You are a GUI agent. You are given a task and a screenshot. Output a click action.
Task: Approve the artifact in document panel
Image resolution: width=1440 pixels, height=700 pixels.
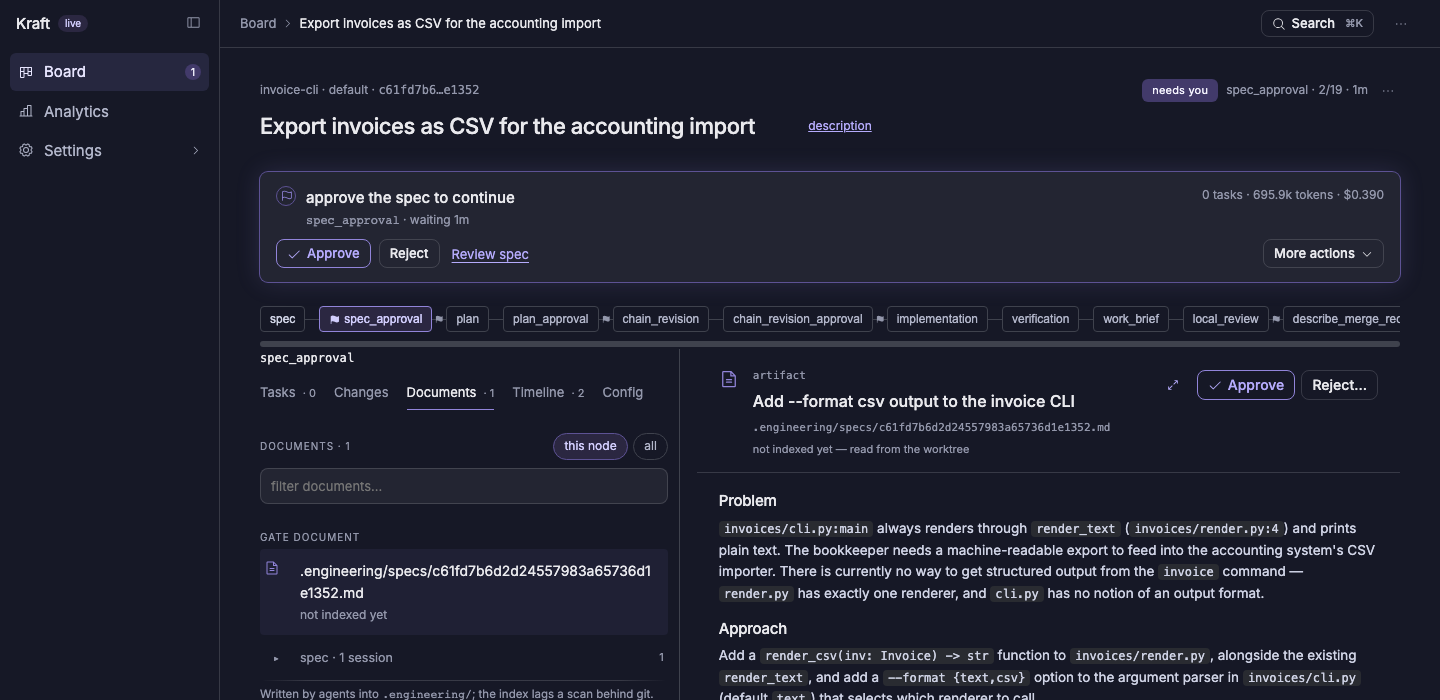[1246, 385]
